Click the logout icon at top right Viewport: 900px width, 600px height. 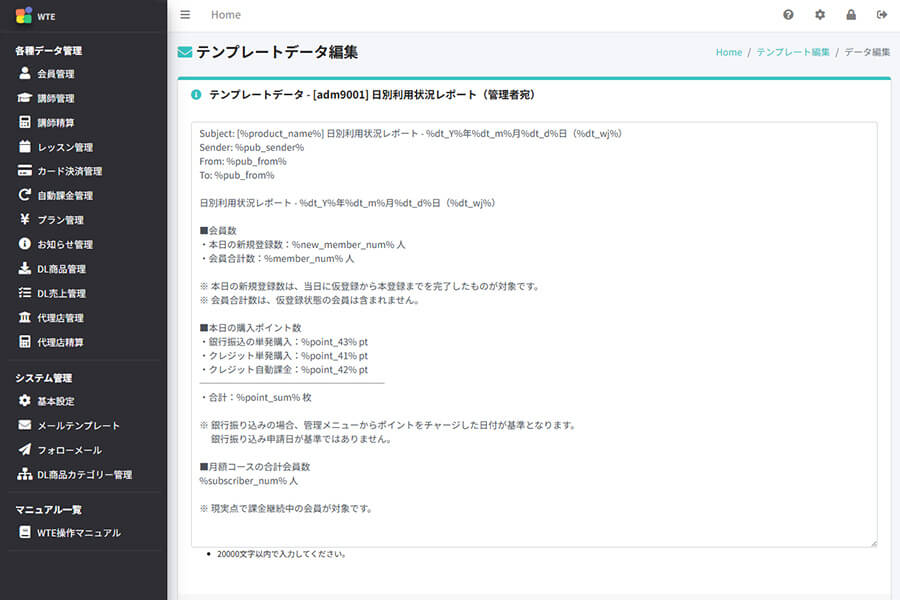click(x=882, y=14)
